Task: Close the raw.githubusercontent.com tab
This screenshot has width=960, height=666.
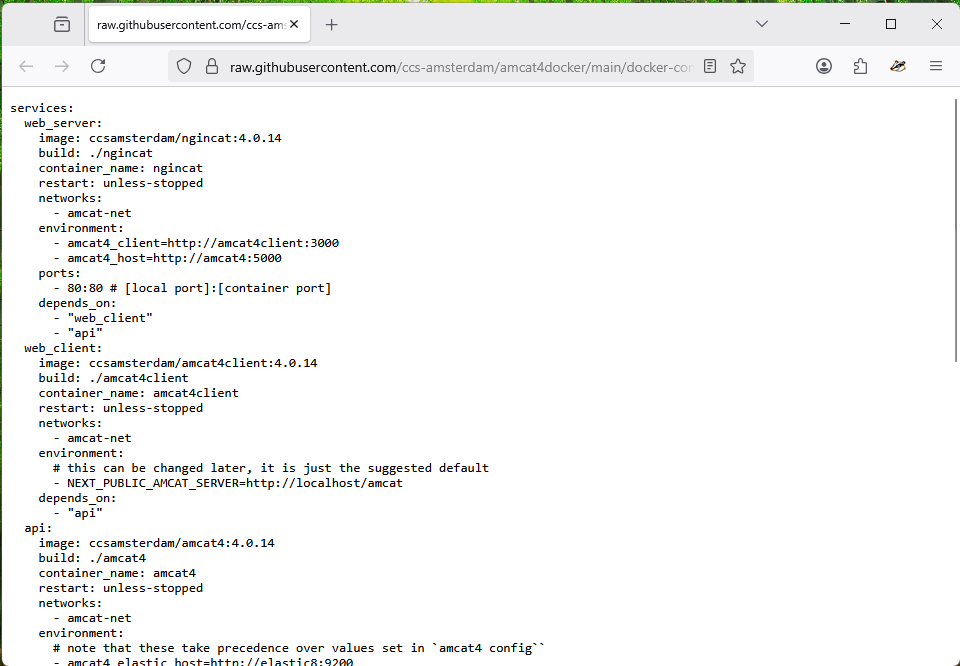Action: point(294,24)
